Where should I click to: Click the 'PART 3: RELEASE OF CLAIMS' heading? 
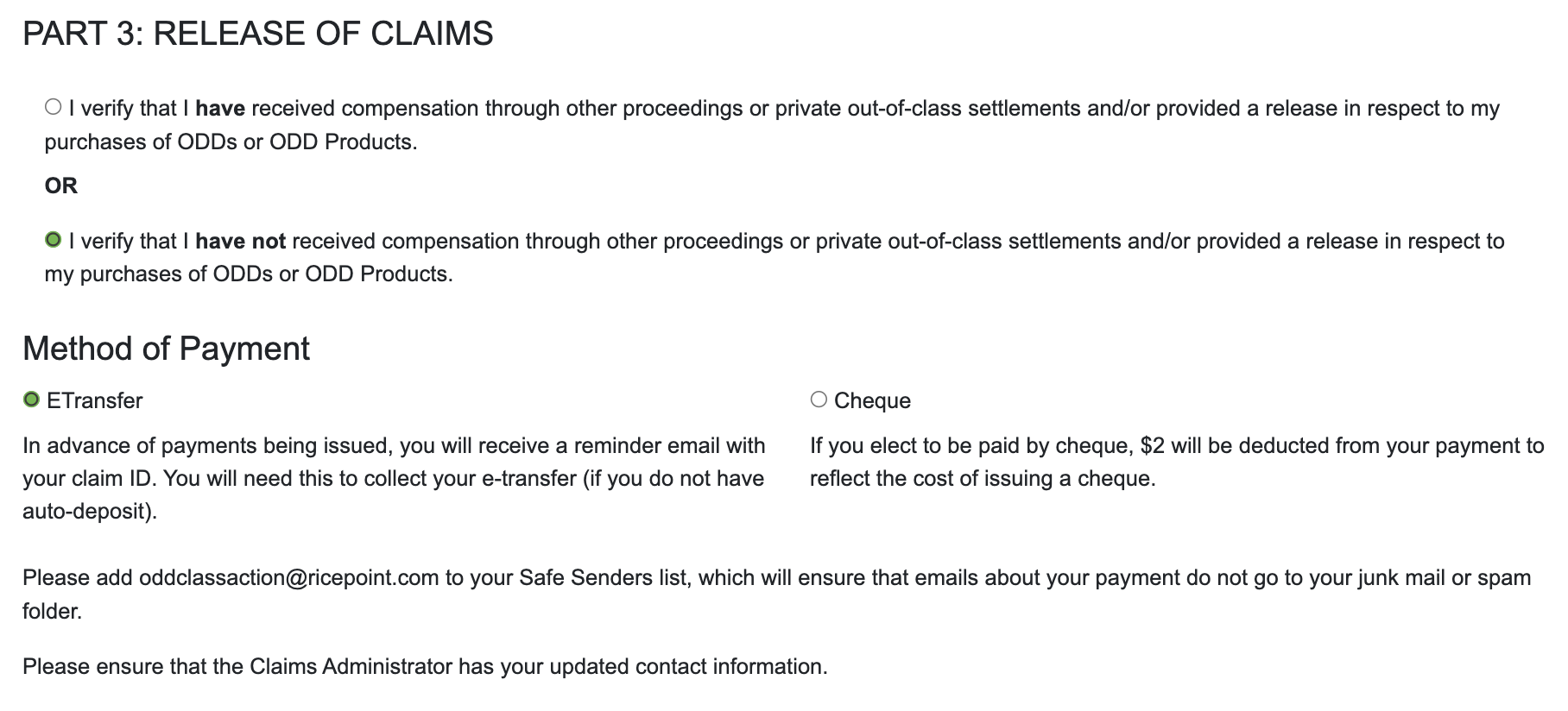pos(258,34)
